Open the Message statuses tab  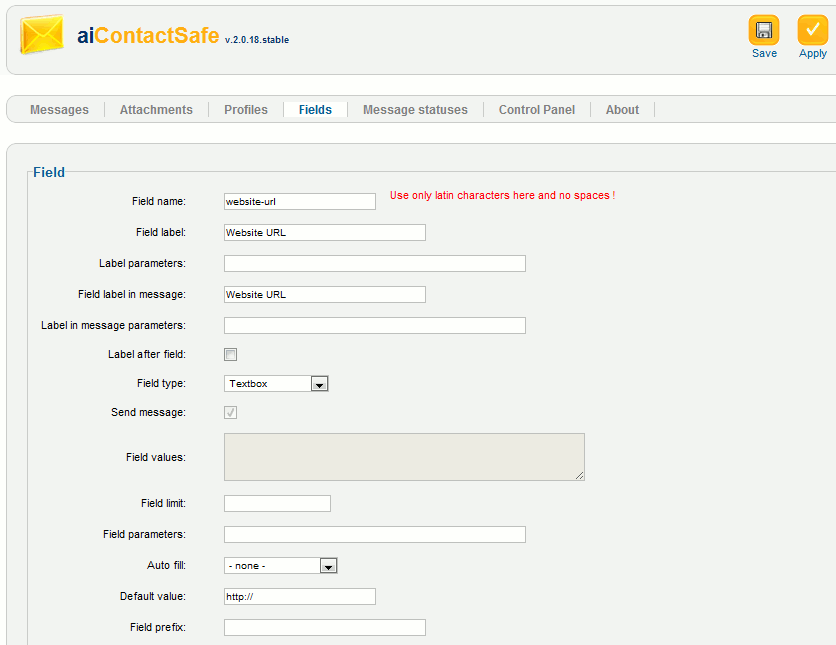(415, 110)
